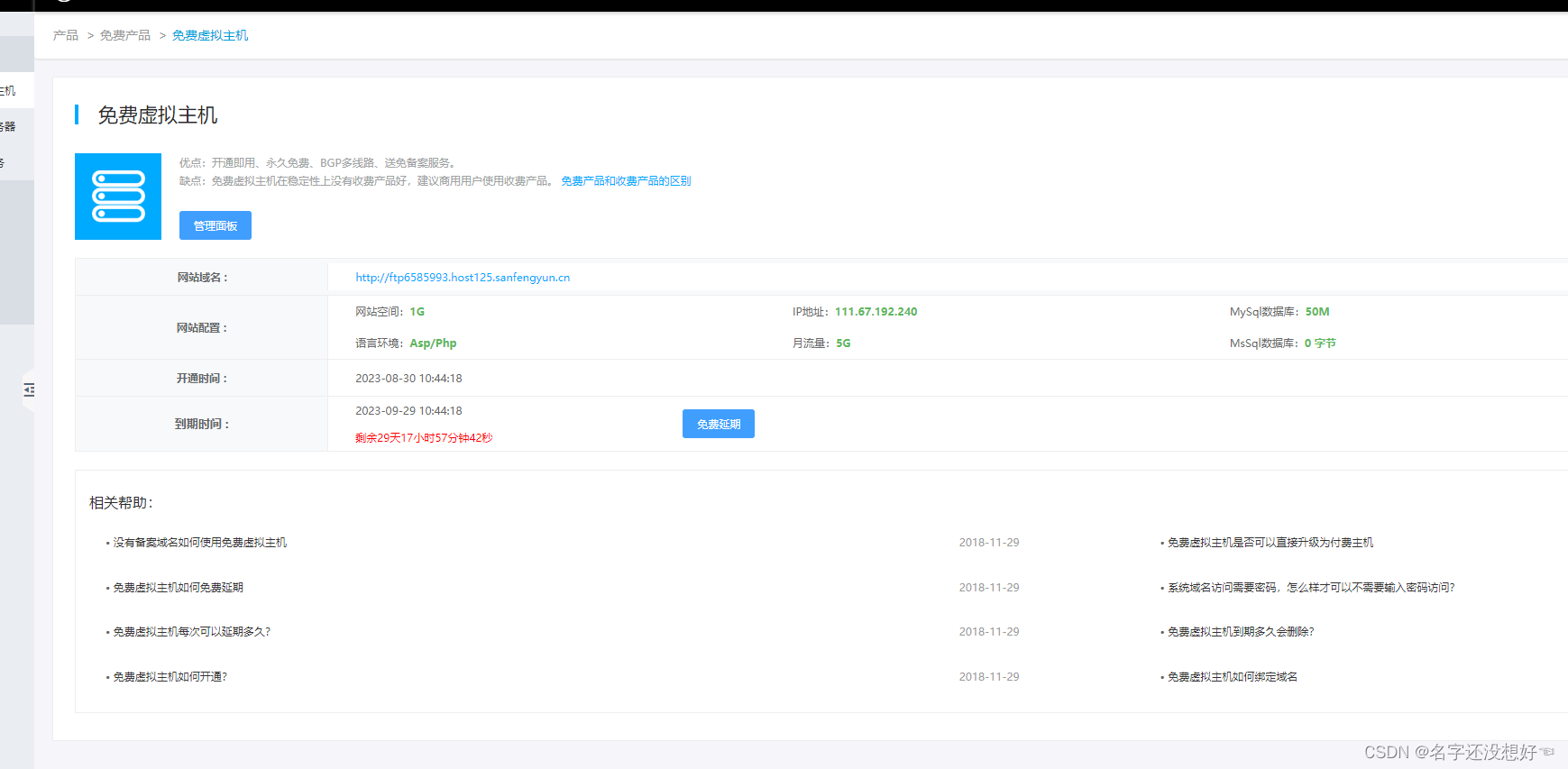Open help article 免费虚拟主机到期多久会删除?

tap(1241, 632)
